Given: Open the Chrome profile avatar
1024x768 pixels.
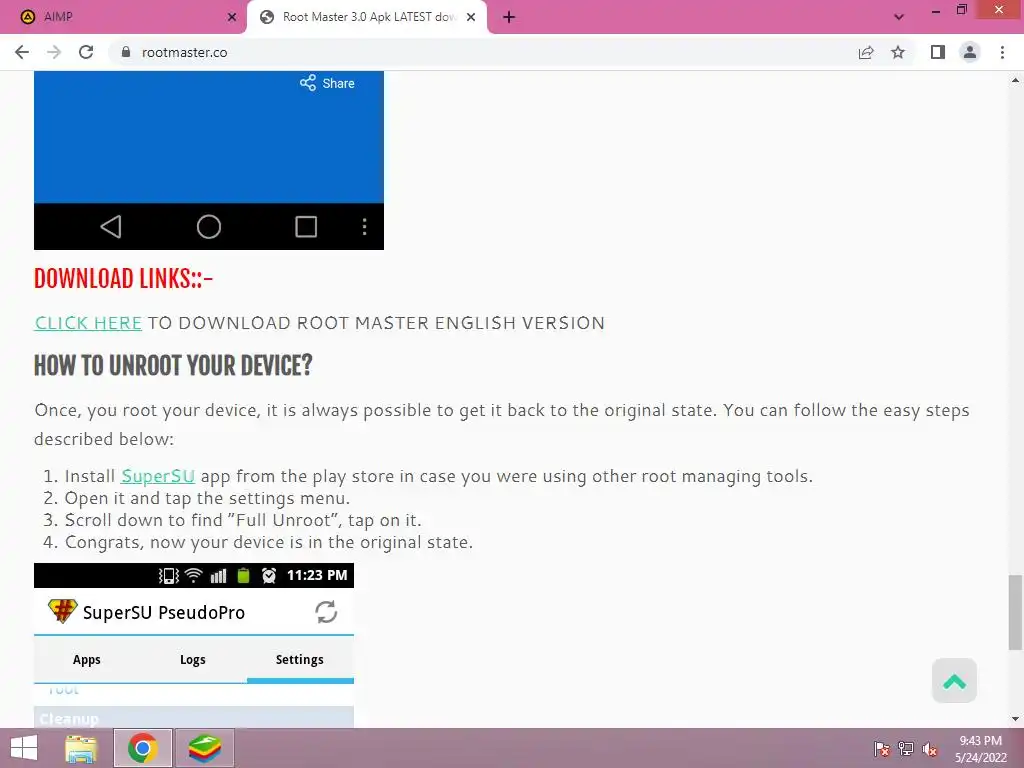Looking at the screenshot, I should click(970, 52).
